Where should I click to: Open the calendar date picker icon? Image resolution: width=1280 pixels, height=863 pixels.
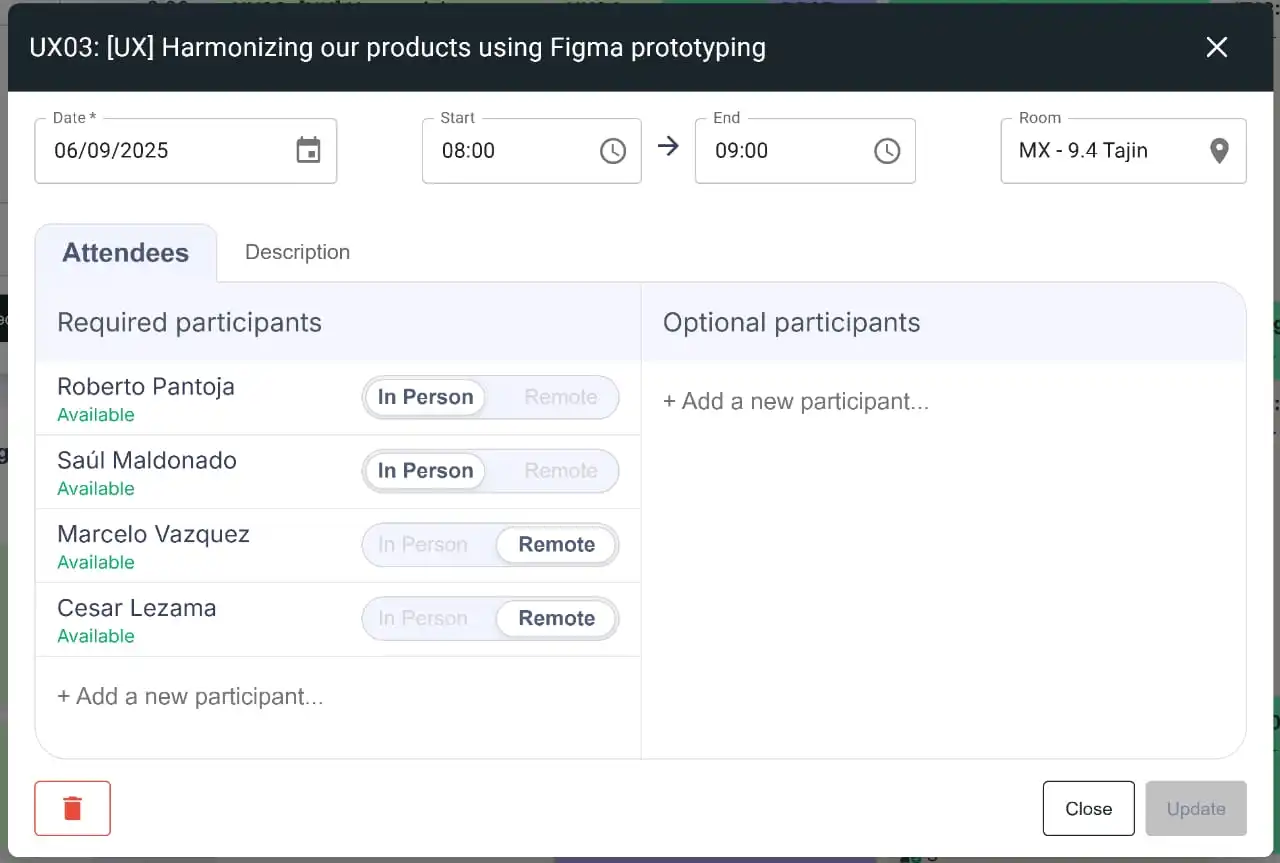(308, 151)
